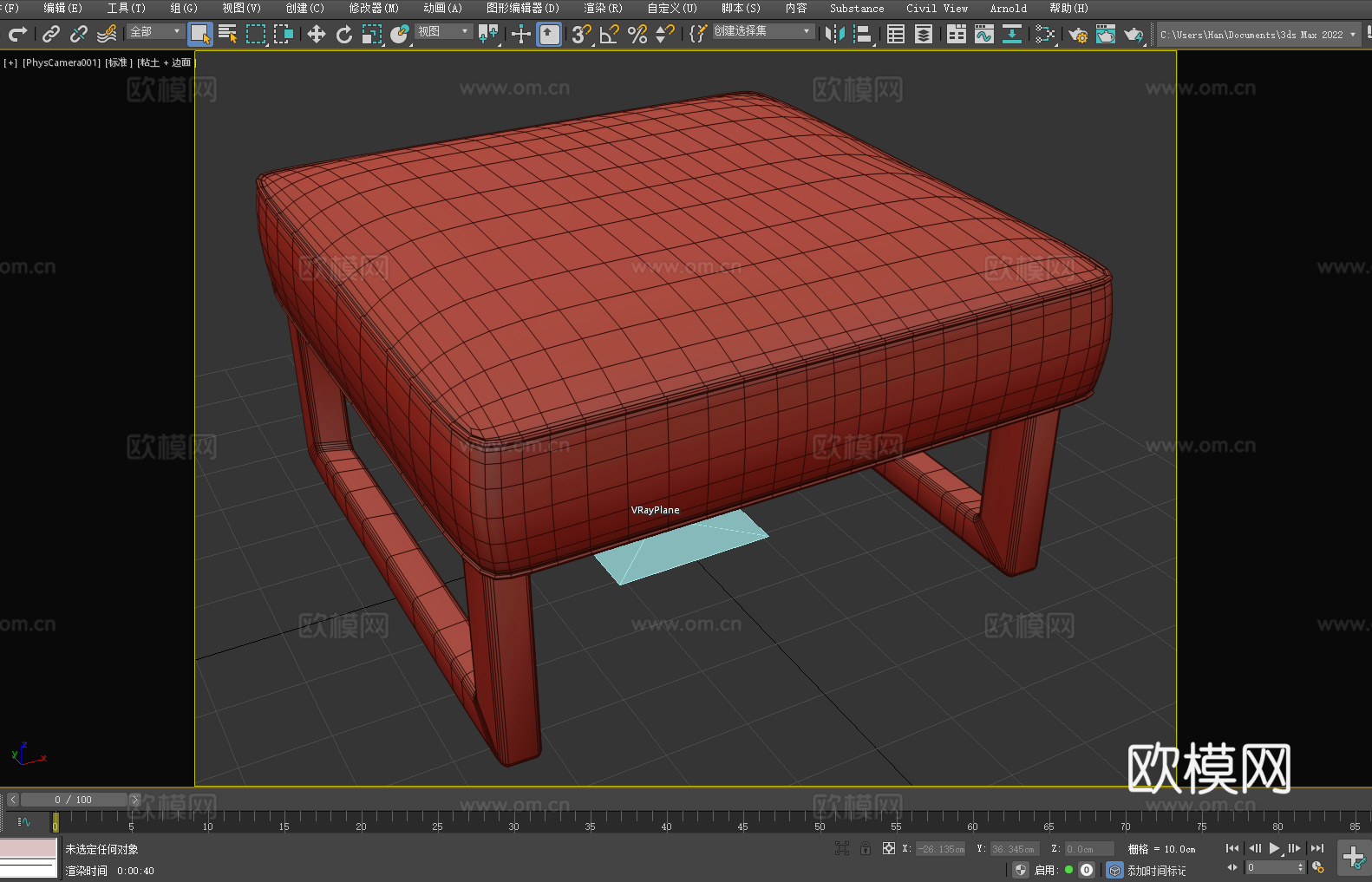Select the Scale tool

point(372,34)
